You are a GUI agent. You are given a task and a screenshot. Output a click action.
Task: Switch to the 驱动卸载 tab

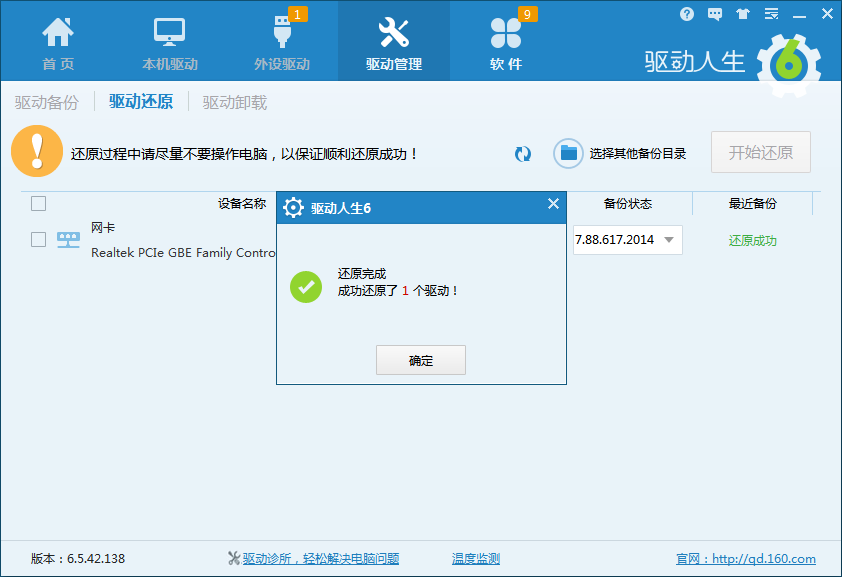click(235, 102)
